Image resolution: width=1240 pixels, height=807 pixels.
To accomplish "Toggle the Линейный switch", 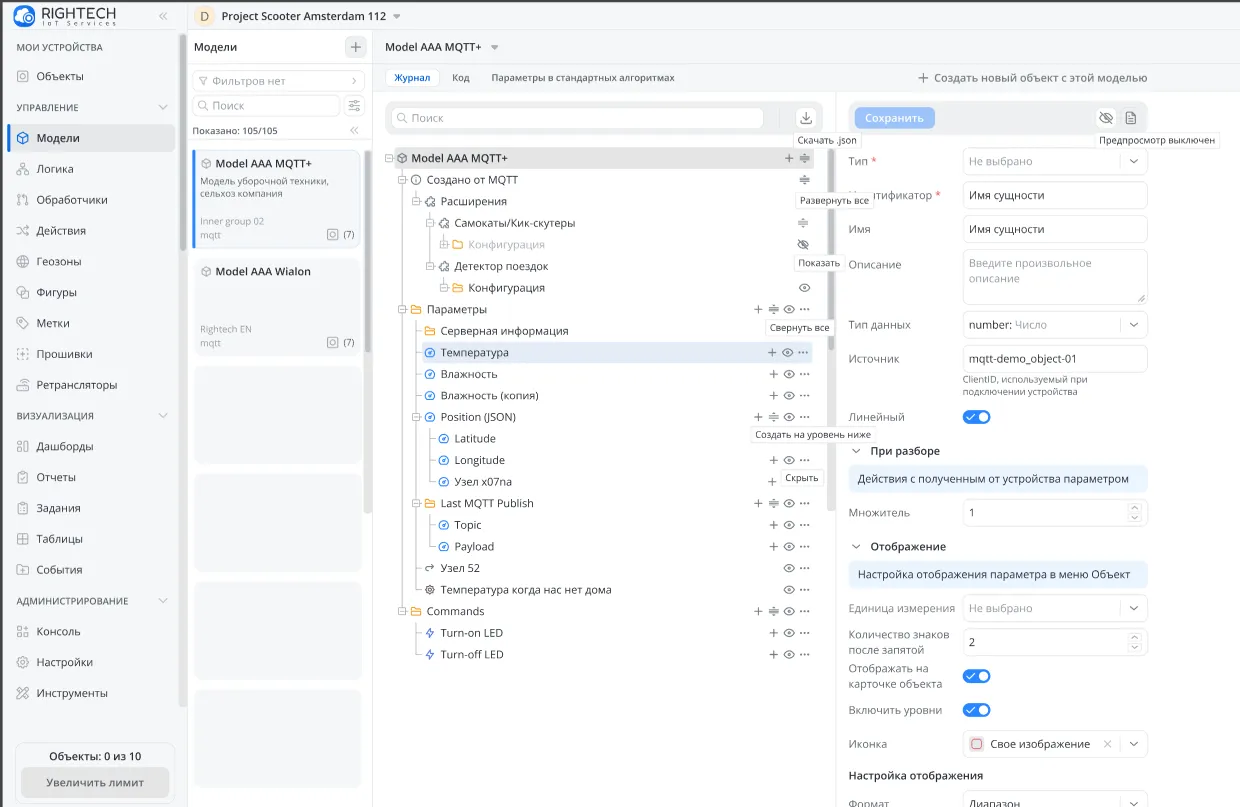I will (x=976, y=417).
